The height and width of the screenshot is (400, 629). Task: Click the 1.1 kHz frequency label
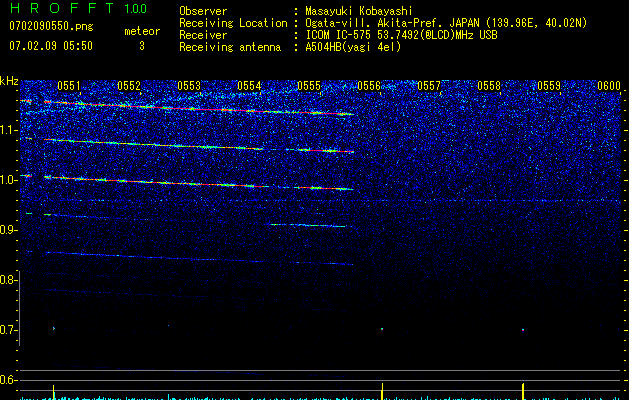click(x=9, y=130)
